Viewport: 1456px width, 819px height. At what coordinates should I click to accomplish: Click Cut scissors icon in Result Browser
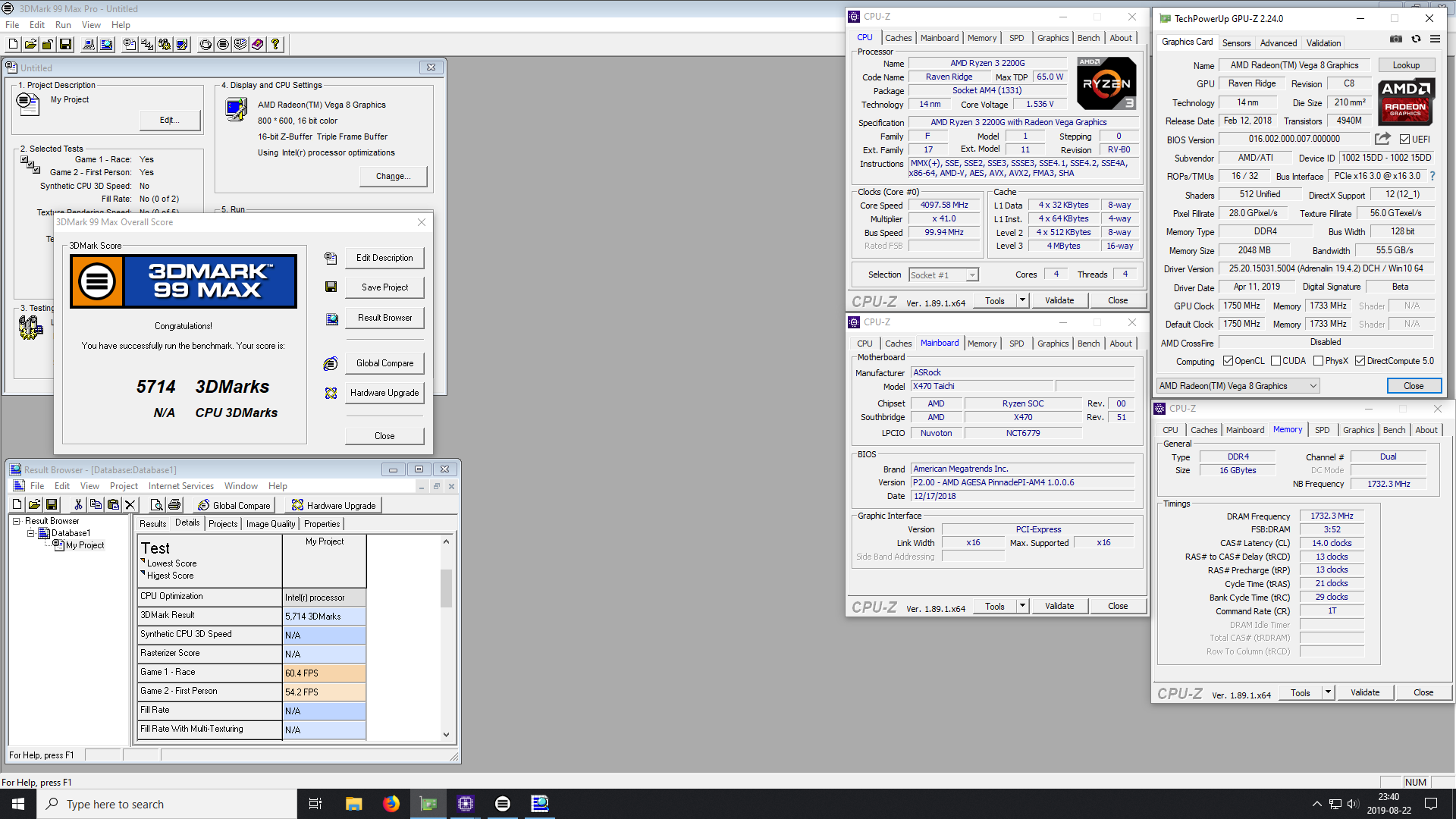coord(77,504)
